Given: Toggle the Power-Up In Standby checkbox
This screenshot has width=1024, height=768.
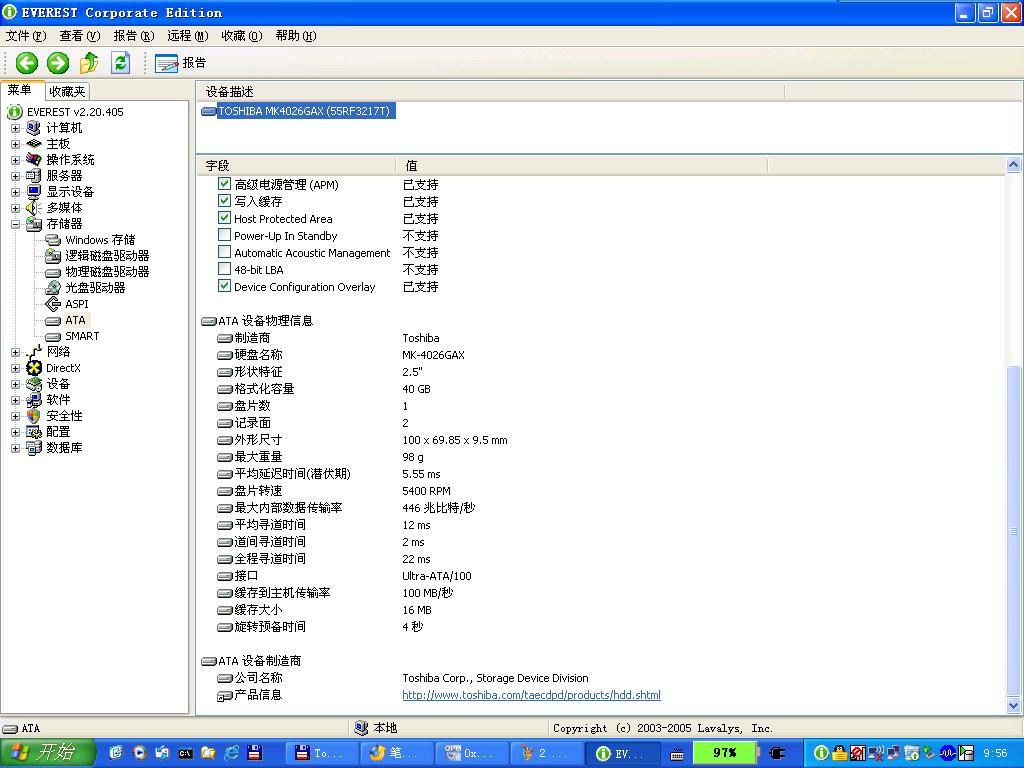Looking at the screenshot, I should (225, 236).
